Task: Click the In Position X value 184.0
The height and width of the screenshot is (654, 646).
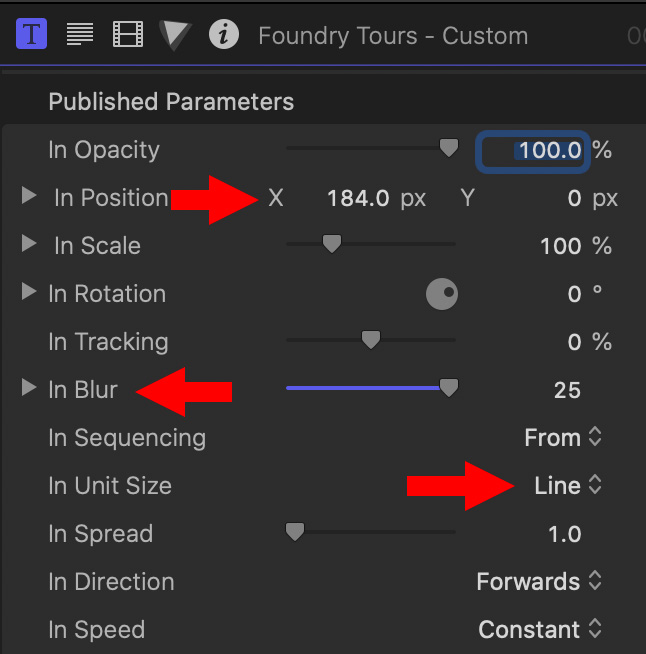Action: click(358, 198)
